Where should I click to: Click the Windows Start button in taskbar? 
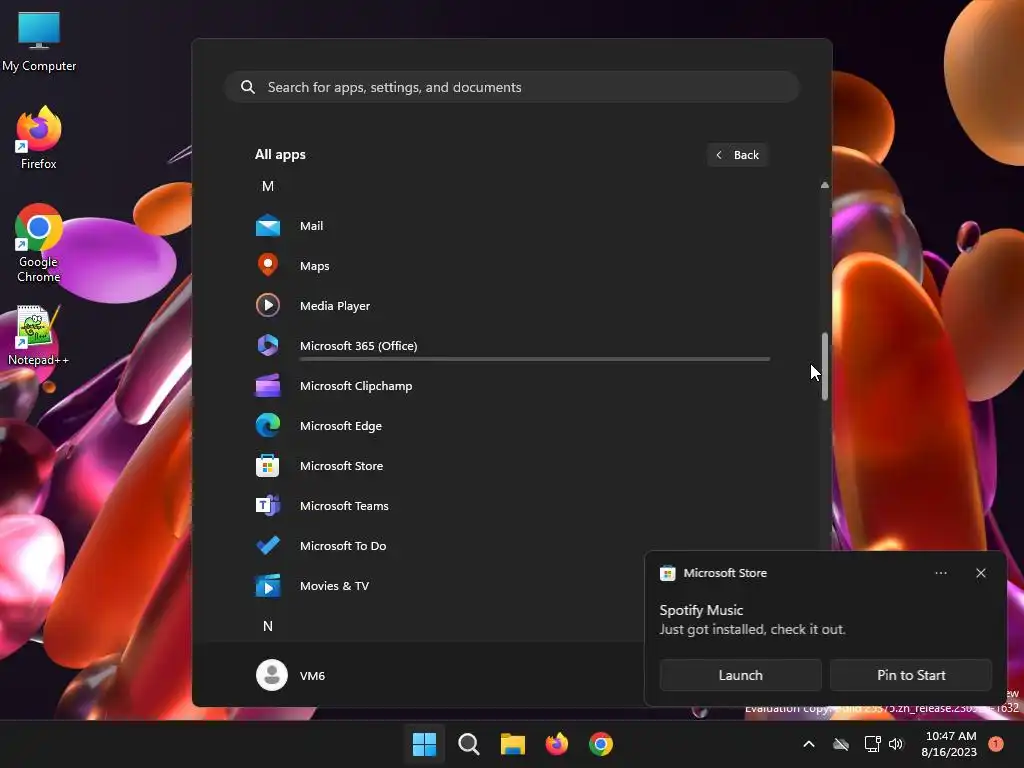pyautogui.click(x=424, y=744)
